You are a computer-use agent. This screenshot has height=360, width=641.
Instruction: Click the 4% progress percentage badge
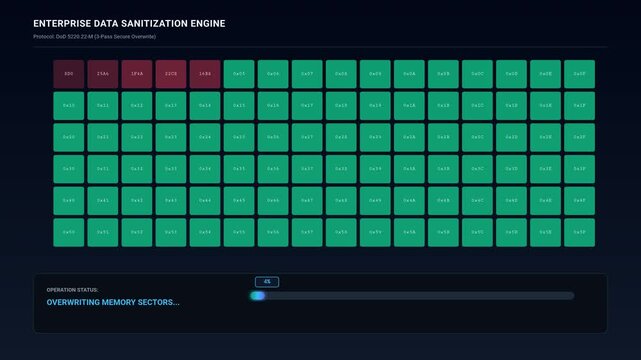(x=267, y=282)
